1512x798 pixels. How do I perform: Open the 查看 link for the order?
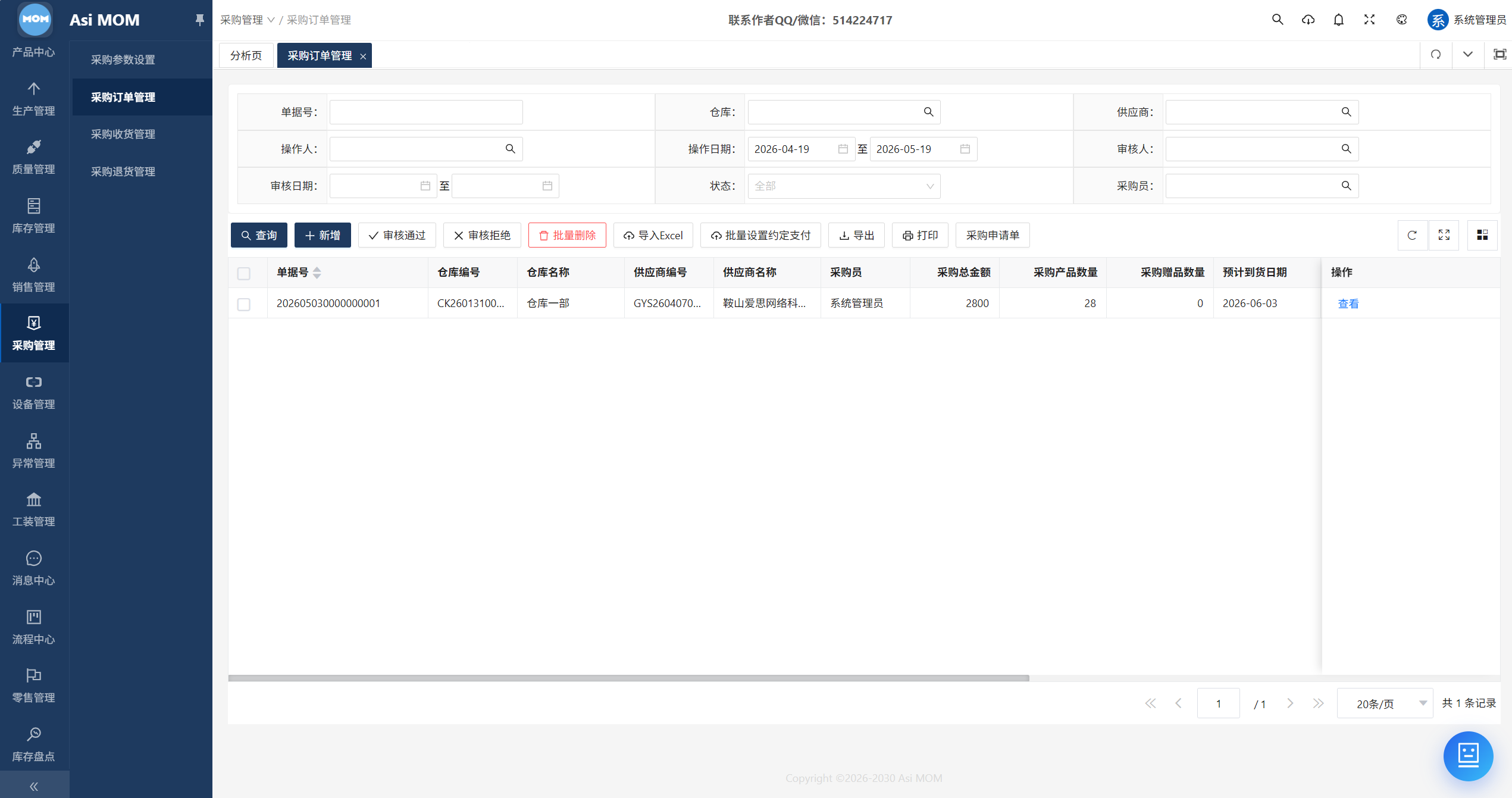(1348, 303)
